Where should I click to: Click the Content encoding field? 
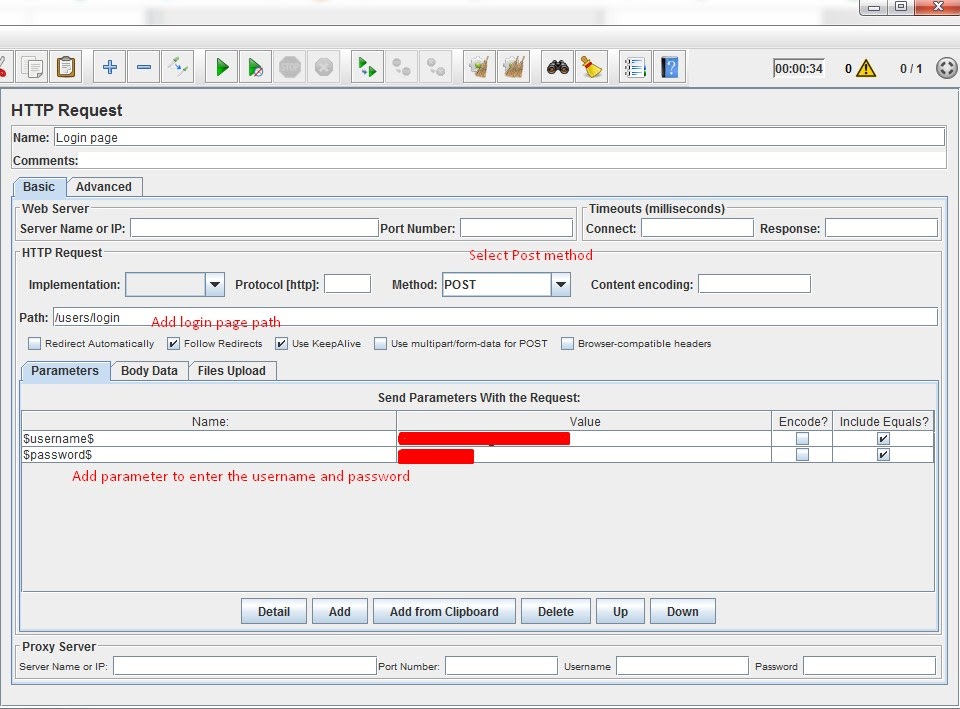[x=754, y=284]
